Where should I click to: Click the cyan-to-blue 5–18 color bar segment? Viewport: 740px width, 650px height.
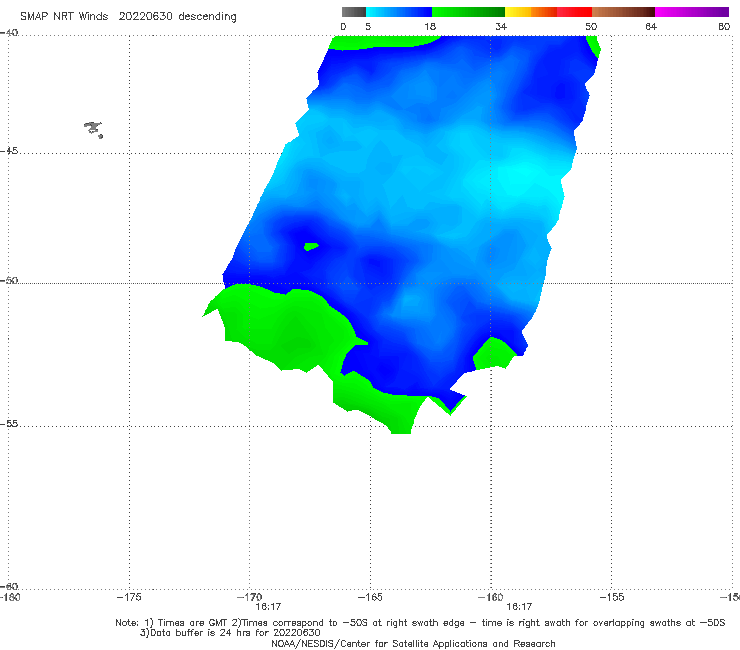pos(399,12)
